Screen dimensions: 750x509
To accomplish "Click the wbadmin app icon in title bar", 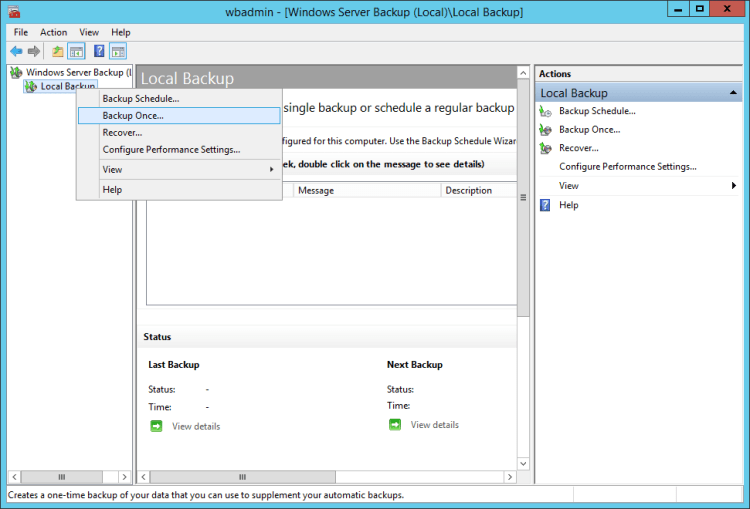I will tap(14, 11).
